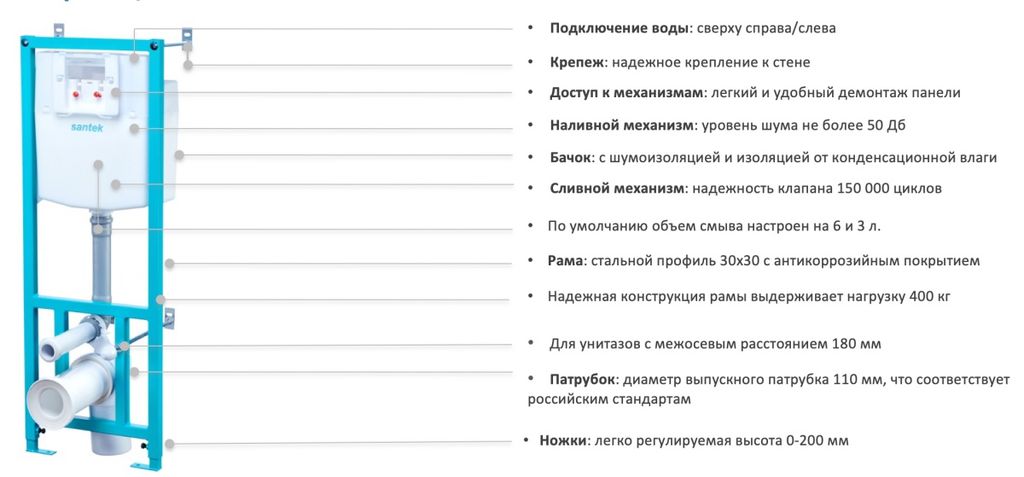The image size is (1024, 477).
Task: Click the callout dot for Крепеж
Action: click(188, 65)
